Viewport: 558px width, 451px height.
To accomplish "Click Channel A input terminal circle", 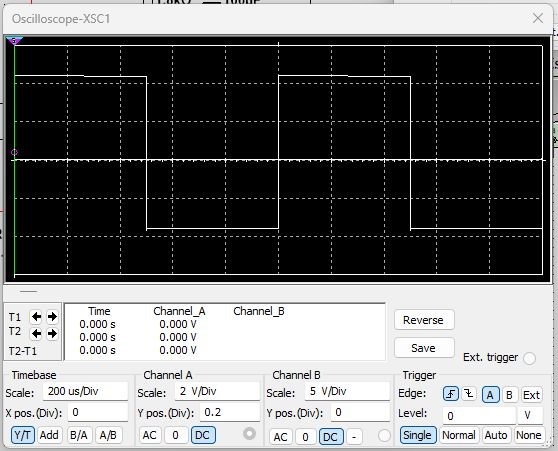I will 249,434.
